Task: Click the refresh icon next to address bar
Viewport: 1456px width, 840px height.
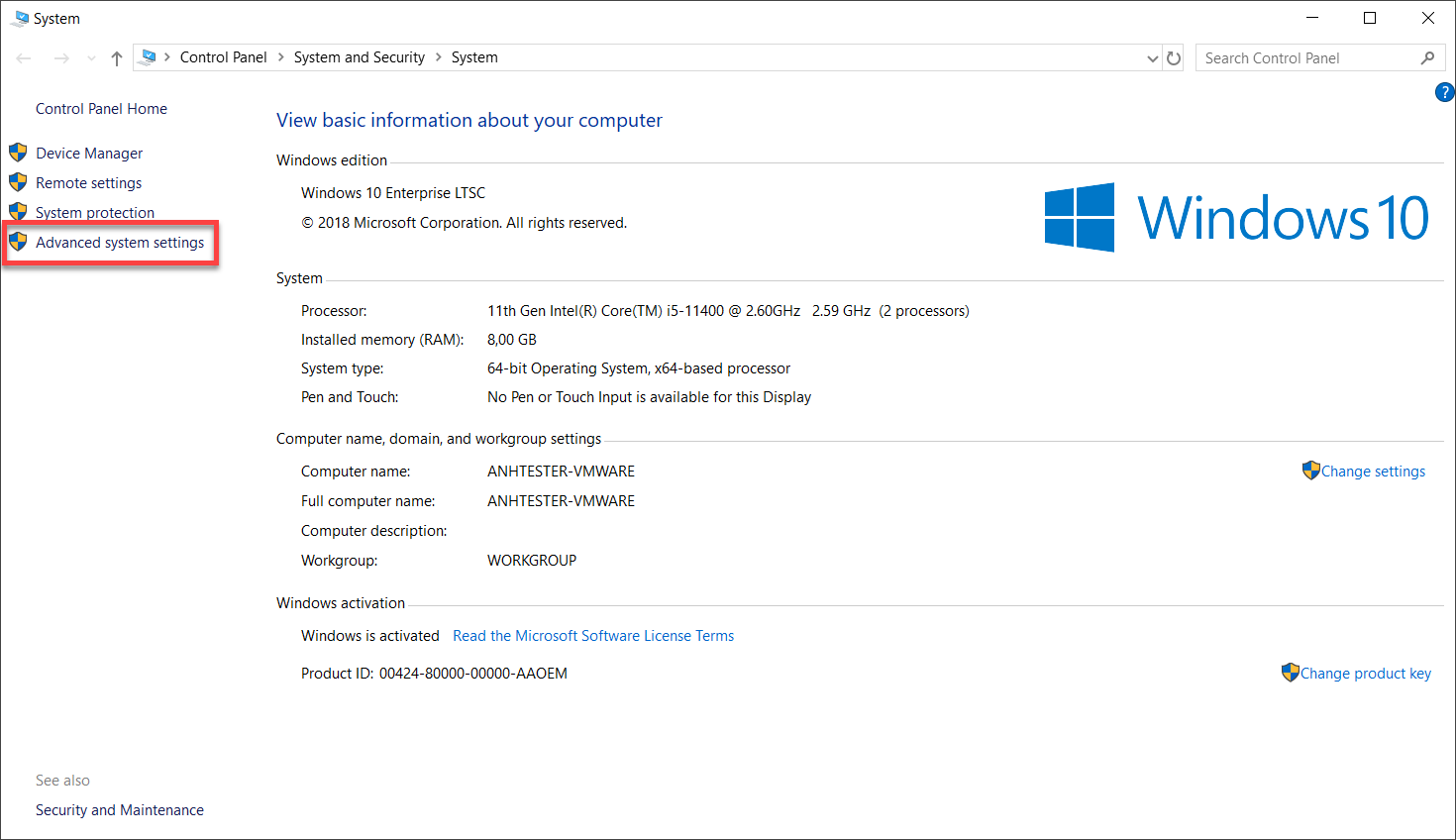Action: 1174,58
